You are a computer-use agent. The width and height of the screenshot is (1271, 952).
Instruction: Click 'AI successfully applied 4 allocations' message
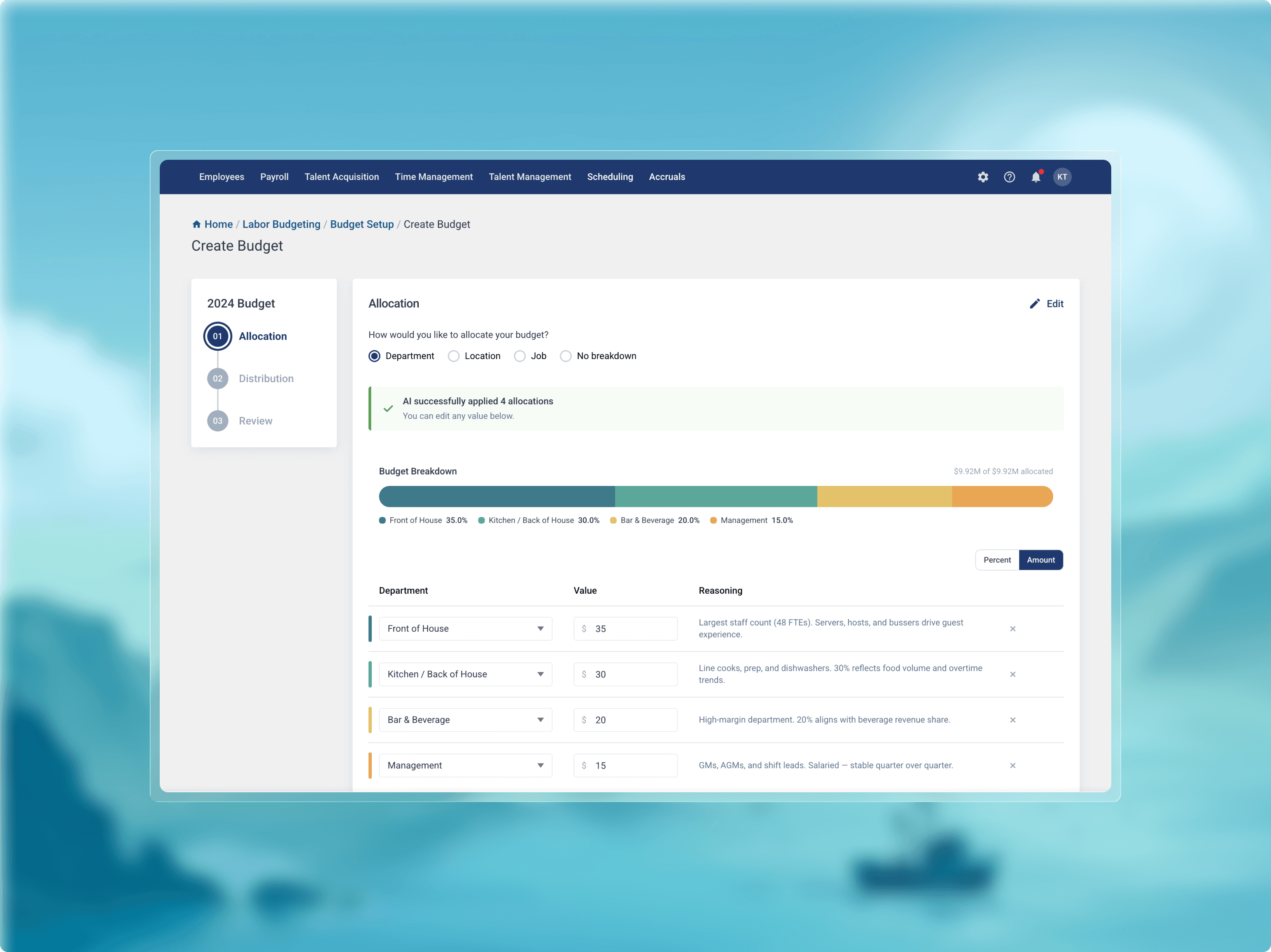(478, 401)
